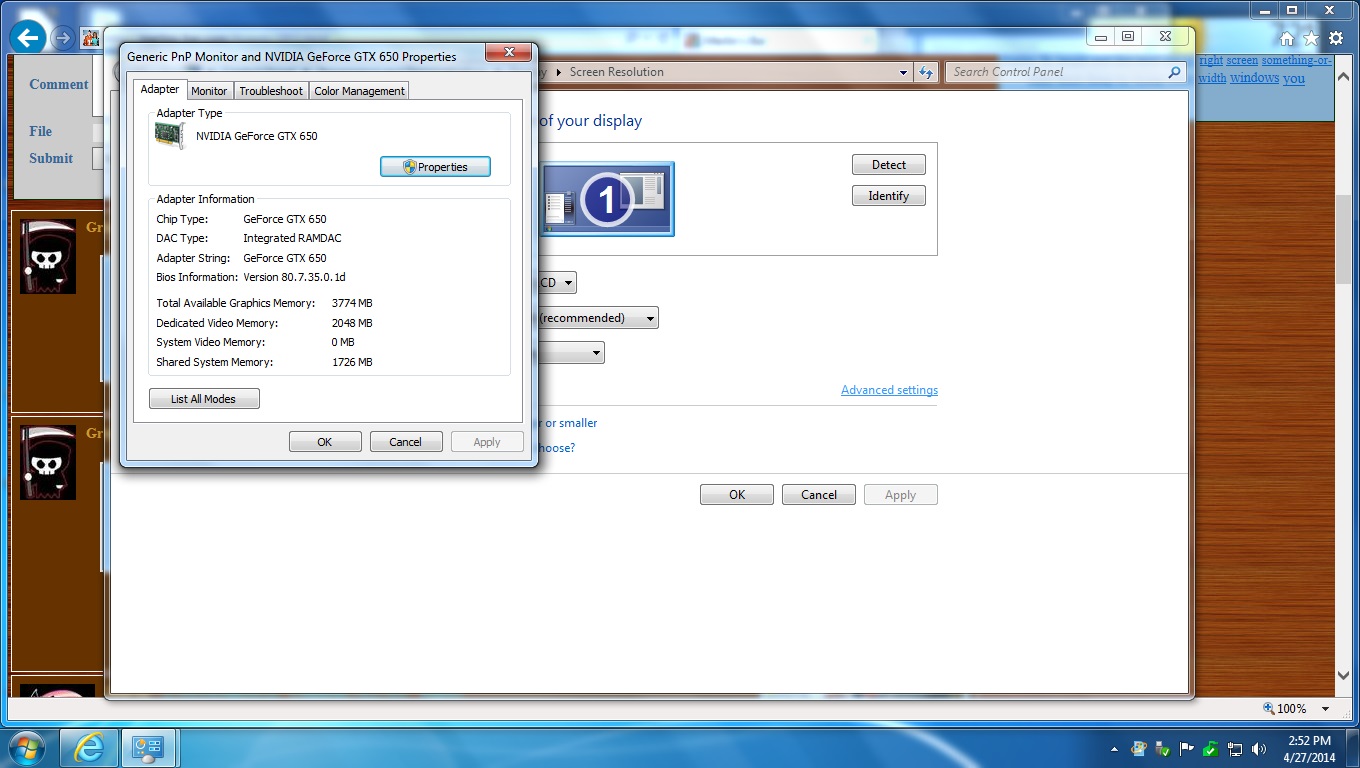
Task: Click the 'Submit' form label
Action: pos(51,158)
